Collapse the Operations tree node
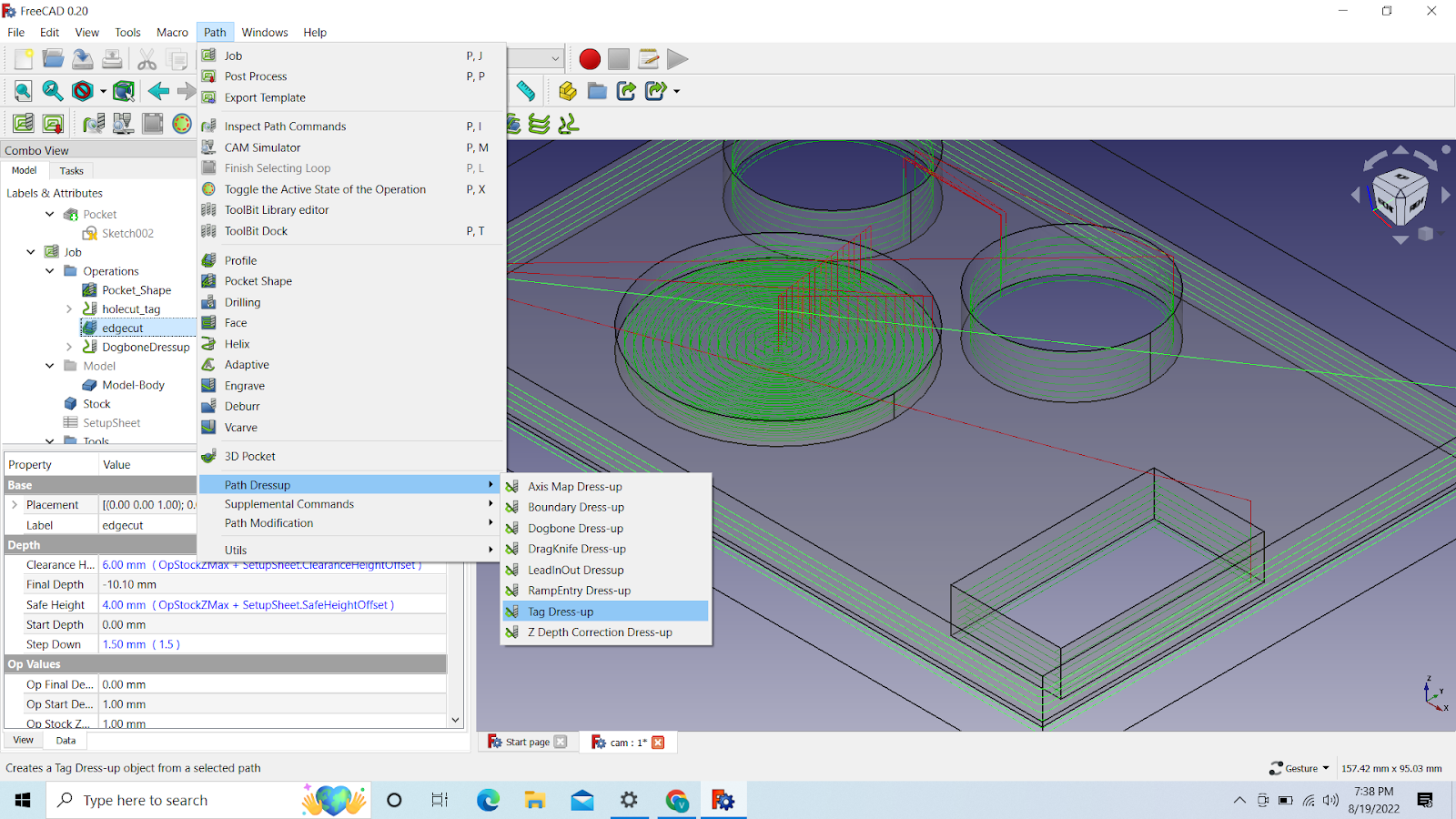The width and height of the screenshot is (1456, 819). [x=50, y=271]
